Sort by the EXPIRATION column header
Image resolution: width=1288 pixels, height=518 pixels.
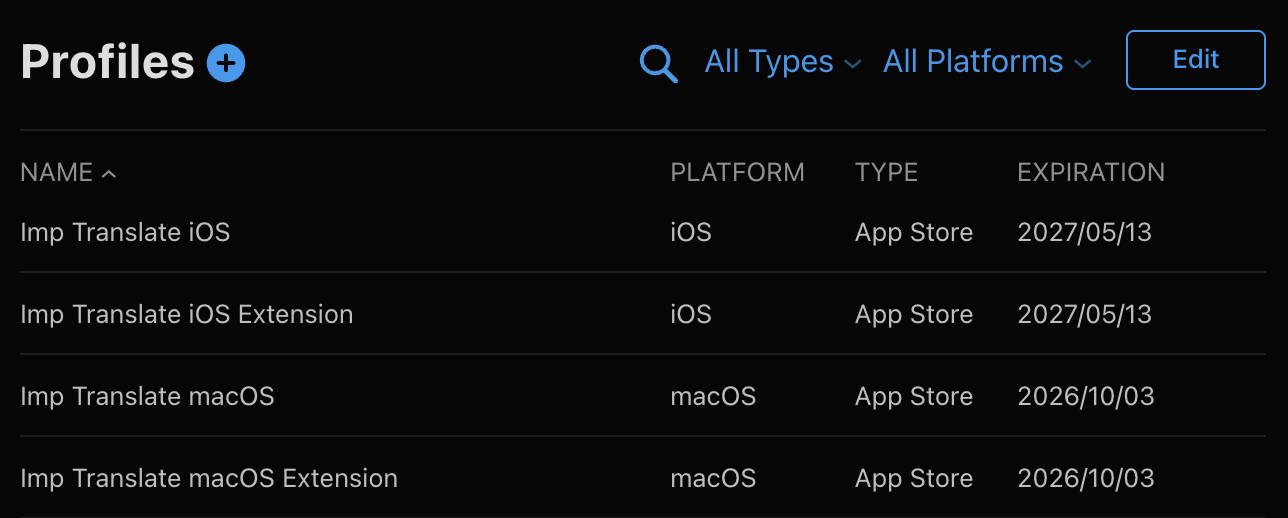(1091, 172)
